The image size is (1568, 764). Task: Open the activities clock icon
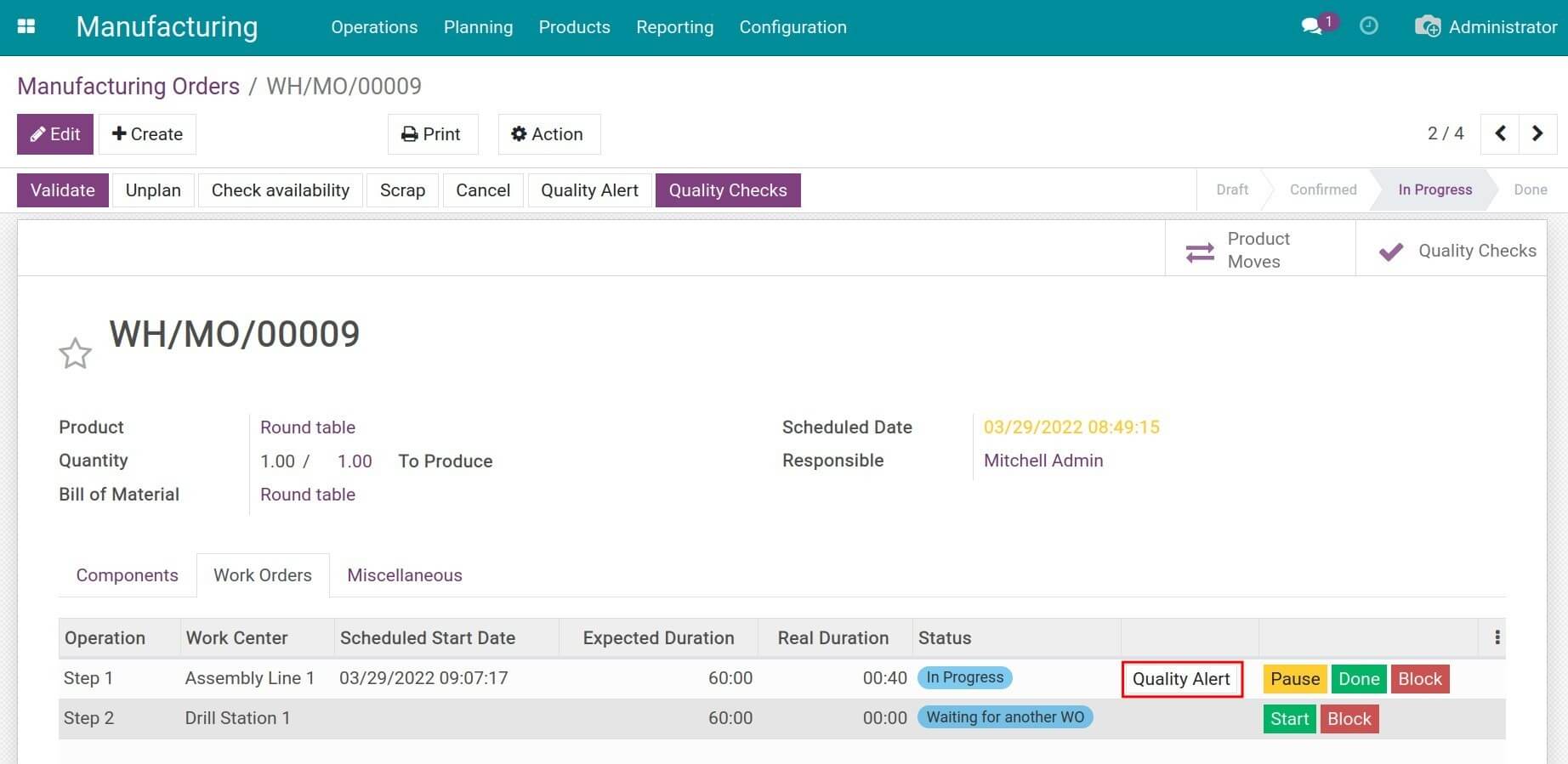[x=1368, y=26]
